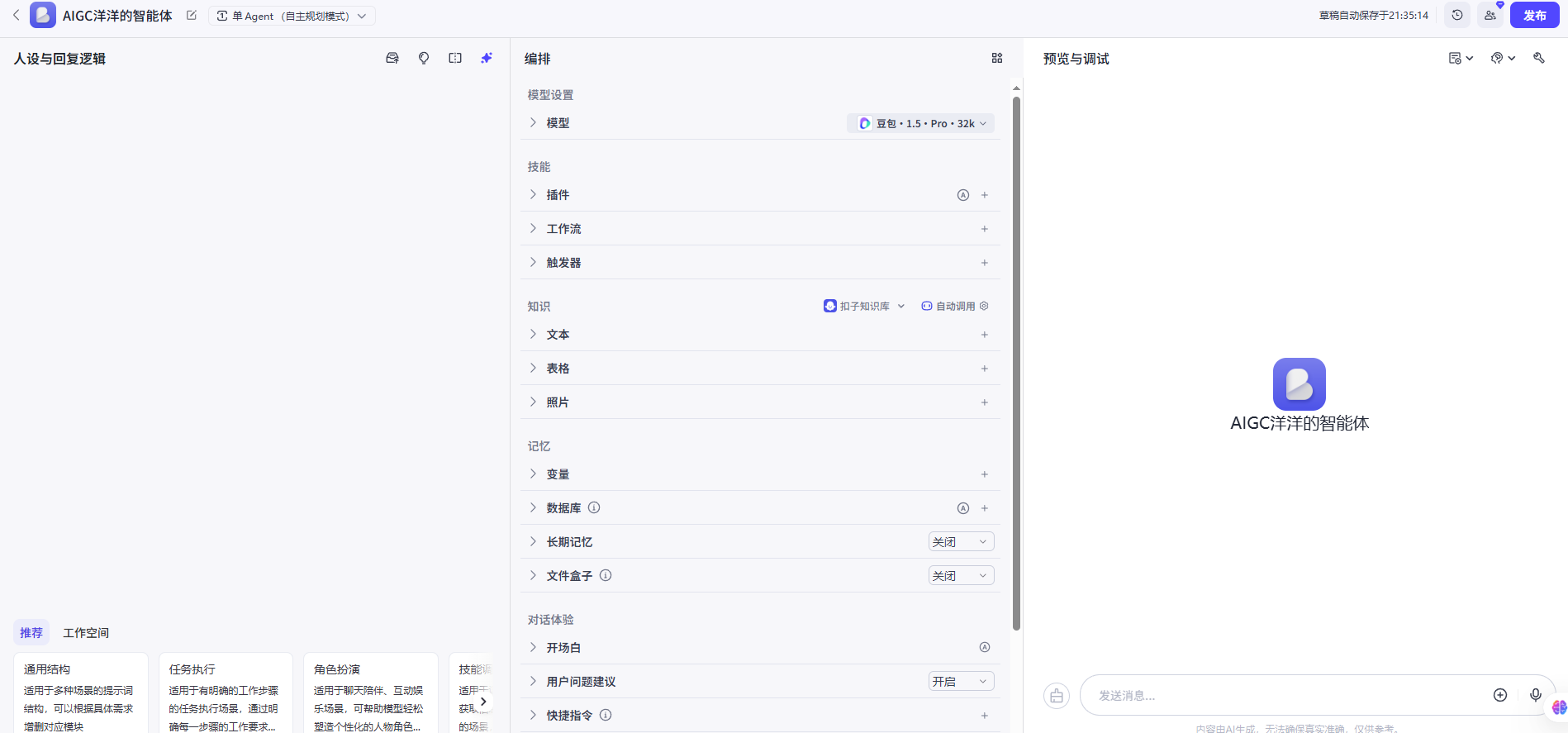The image size is (1568, 733).
Task: Click the plus attachment icon in chat
Action: [1500, 695]
